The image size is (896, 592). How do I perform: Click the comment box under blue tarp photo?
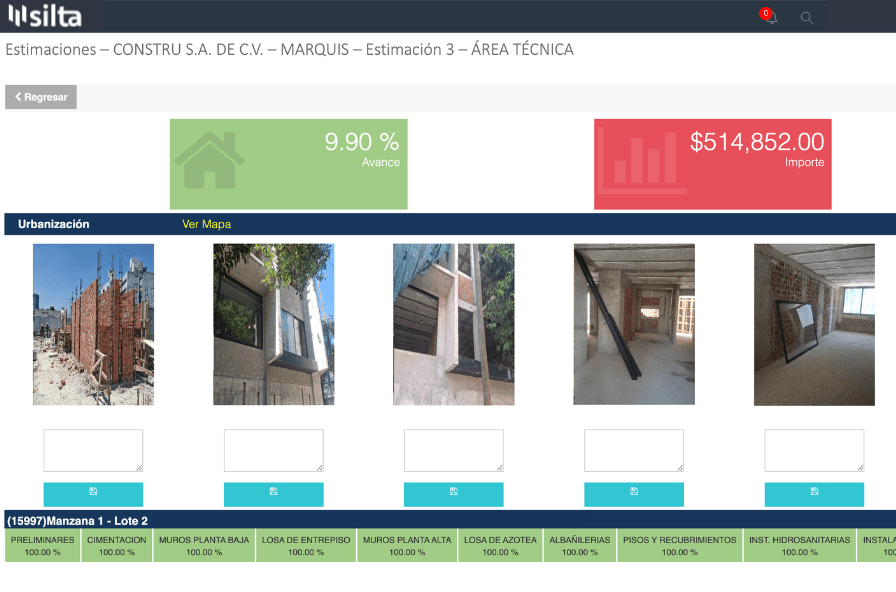(454, 450)
